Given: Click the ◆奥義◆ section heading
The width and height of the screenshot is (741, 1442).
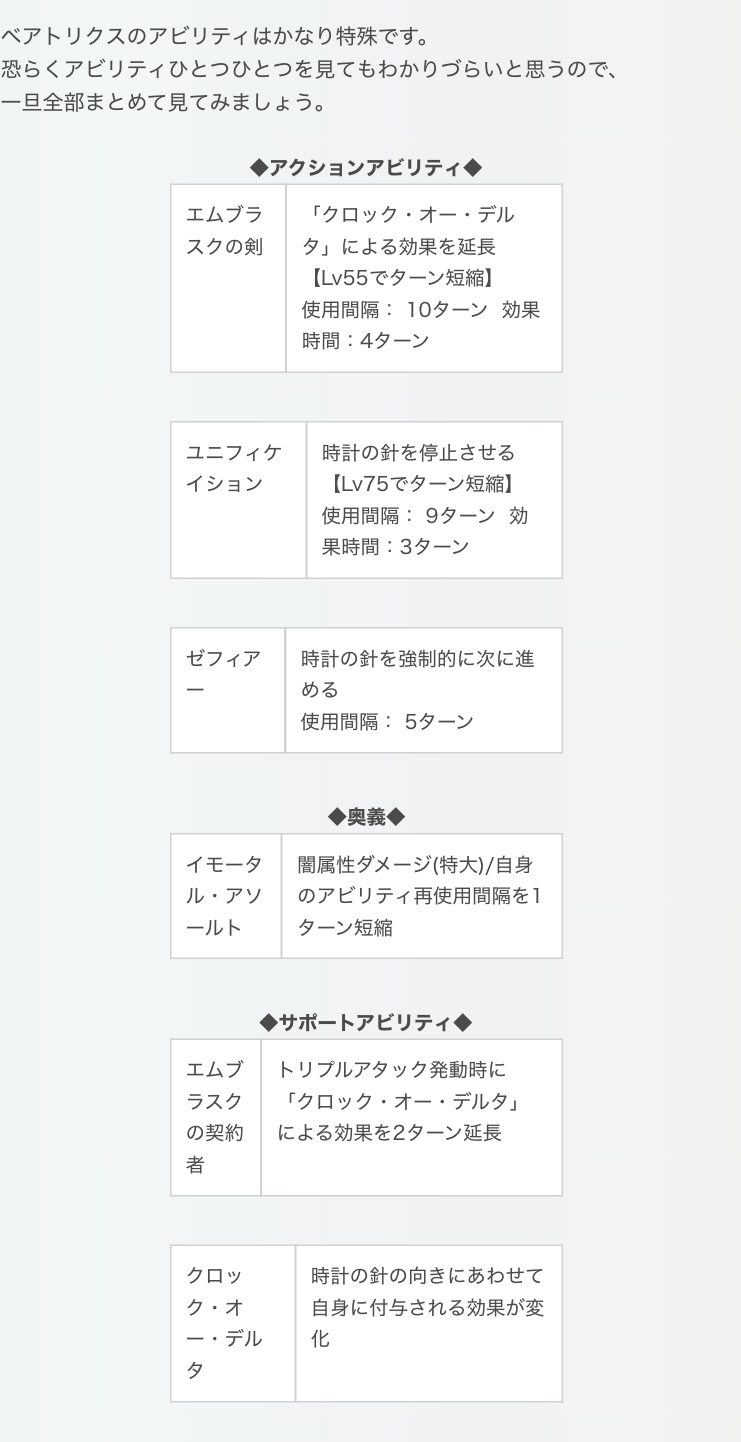Looking at the screenshot, I should [x=366, y=817].
